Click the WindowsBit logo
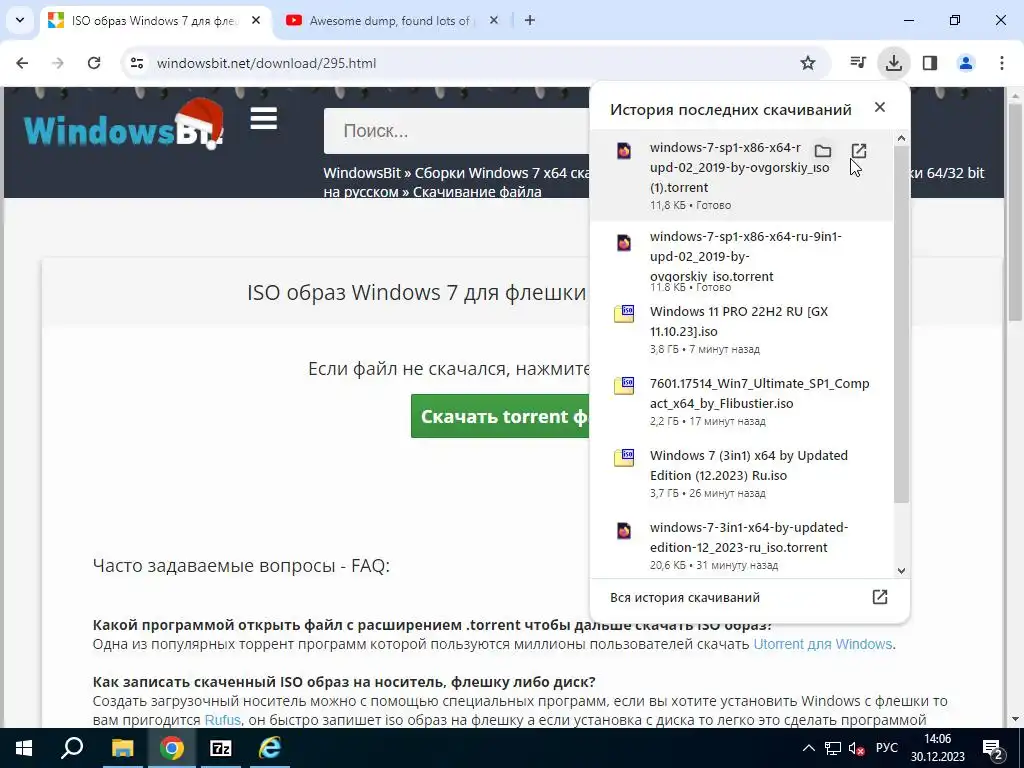This screenshot has height=768, width=1024. click(124, 125)
